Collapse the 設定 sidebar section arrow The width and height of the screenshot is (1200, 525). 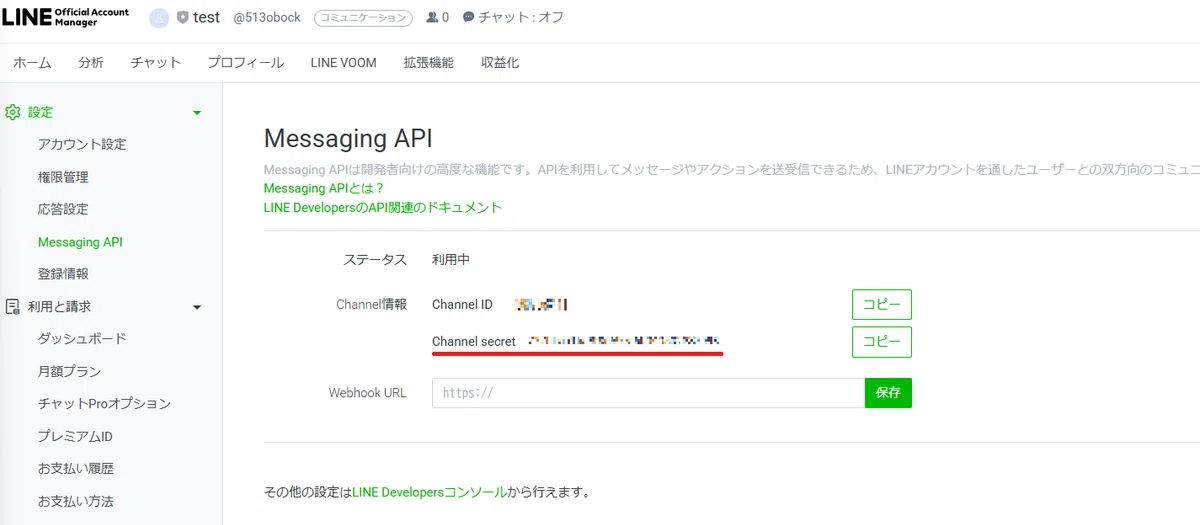[197, 113]
